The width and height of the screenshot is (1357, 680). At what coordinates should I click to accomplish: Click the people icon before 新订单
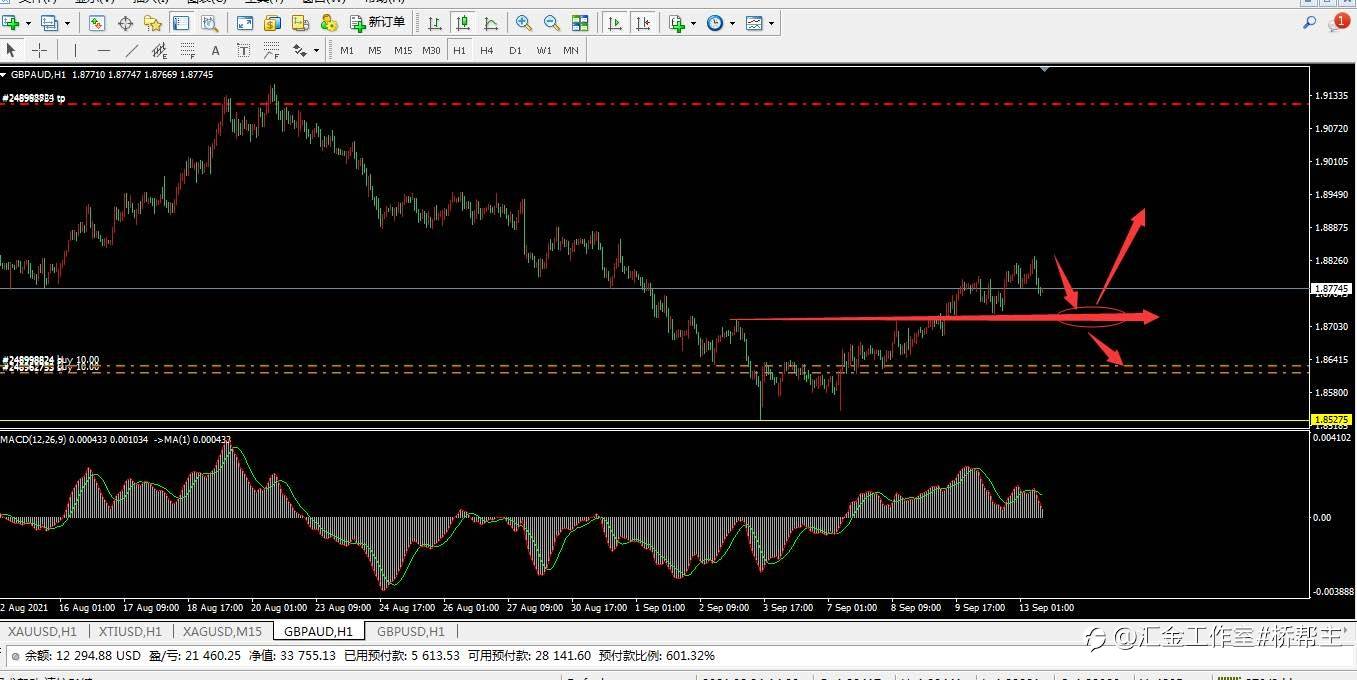tap(328, 23)
